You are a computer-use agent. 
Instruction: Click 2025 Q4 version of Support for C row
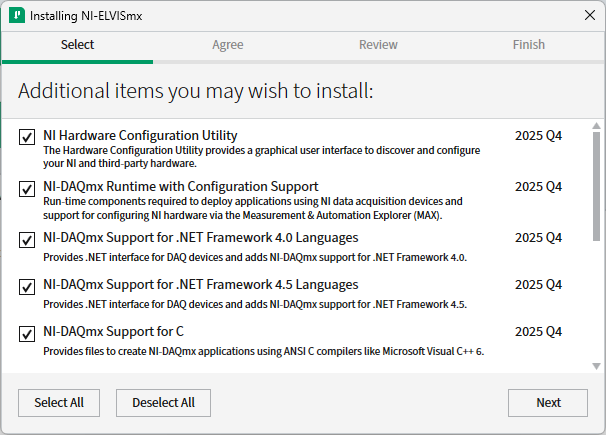point(538,332)
